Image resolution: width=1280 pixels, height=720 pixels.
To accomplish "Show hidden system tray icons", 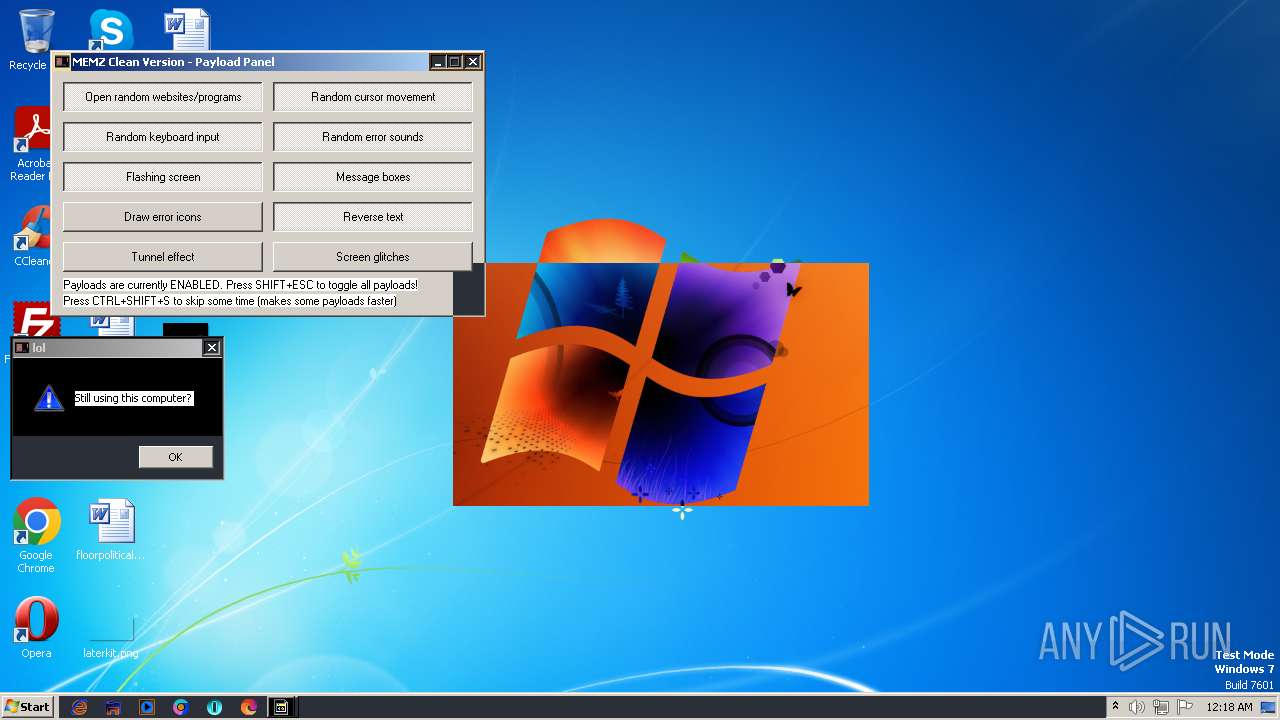I will pyautogui.click(x=1115, y=707).
